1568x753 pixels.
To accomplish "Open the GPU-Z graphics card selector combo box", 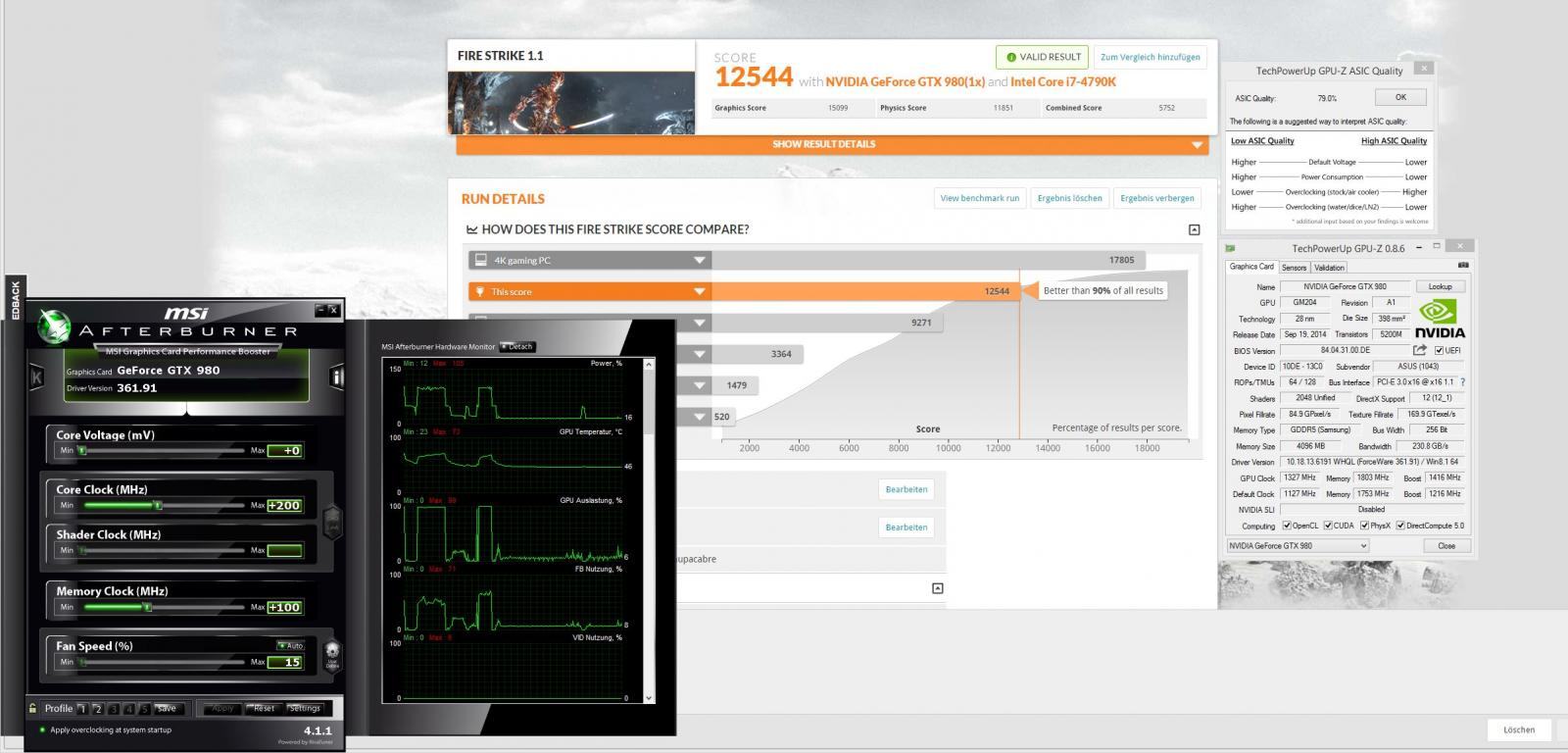I will pyautogui.click(x=1298, y=545).
